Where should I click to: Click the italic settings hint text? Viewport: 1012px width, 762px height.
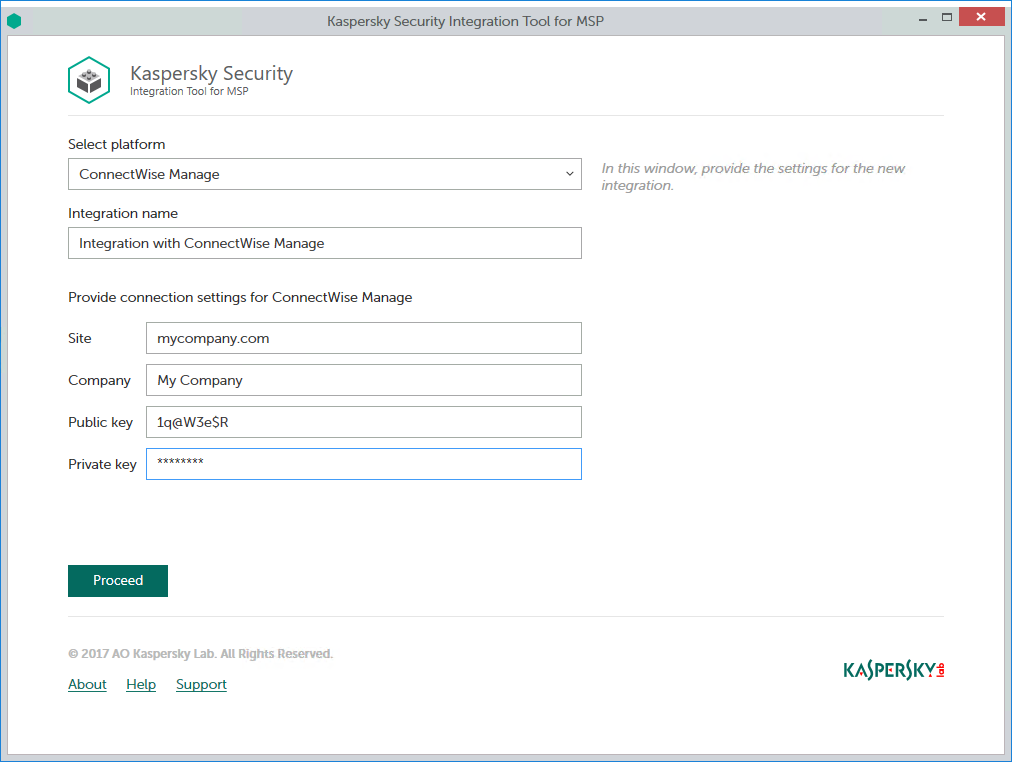752,177
